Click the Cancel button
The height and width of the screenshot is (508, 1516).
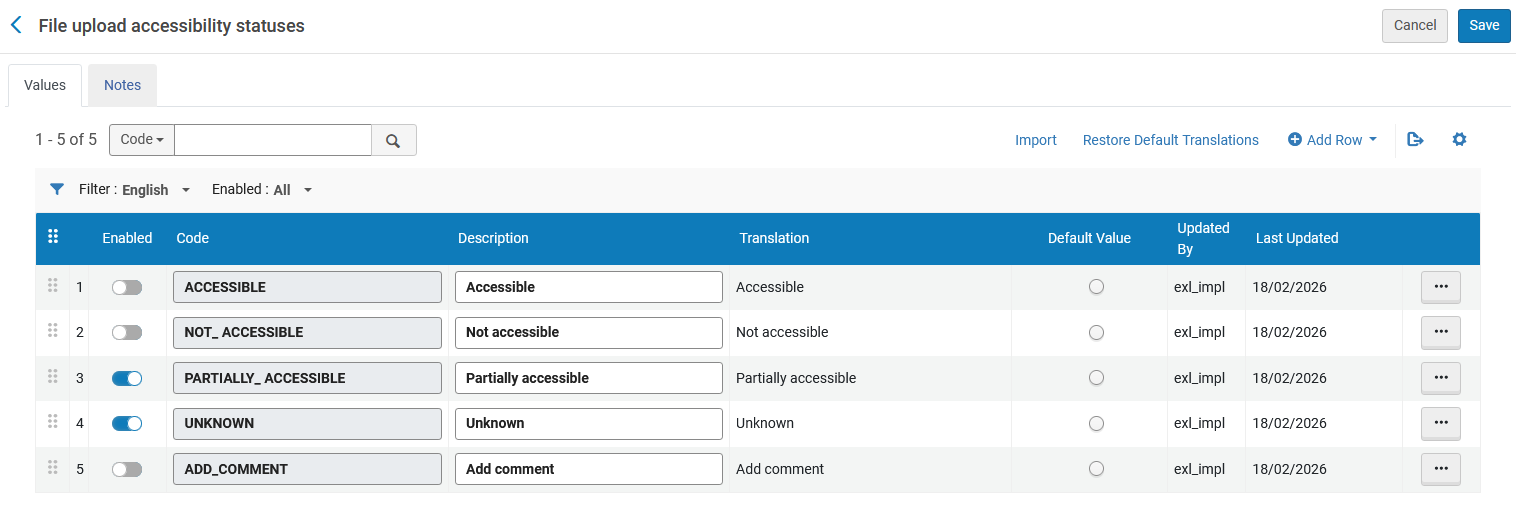point(1415,26)
